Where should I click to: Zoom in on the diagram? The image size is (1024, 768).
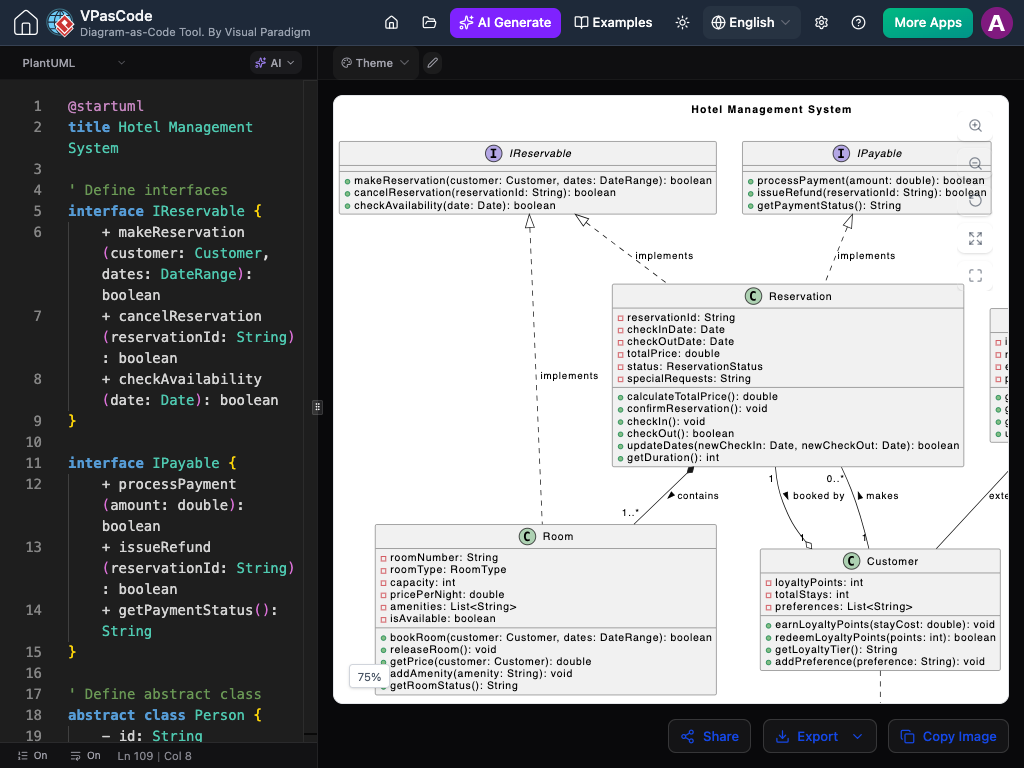pyautogui.click(x=975, y=125)
